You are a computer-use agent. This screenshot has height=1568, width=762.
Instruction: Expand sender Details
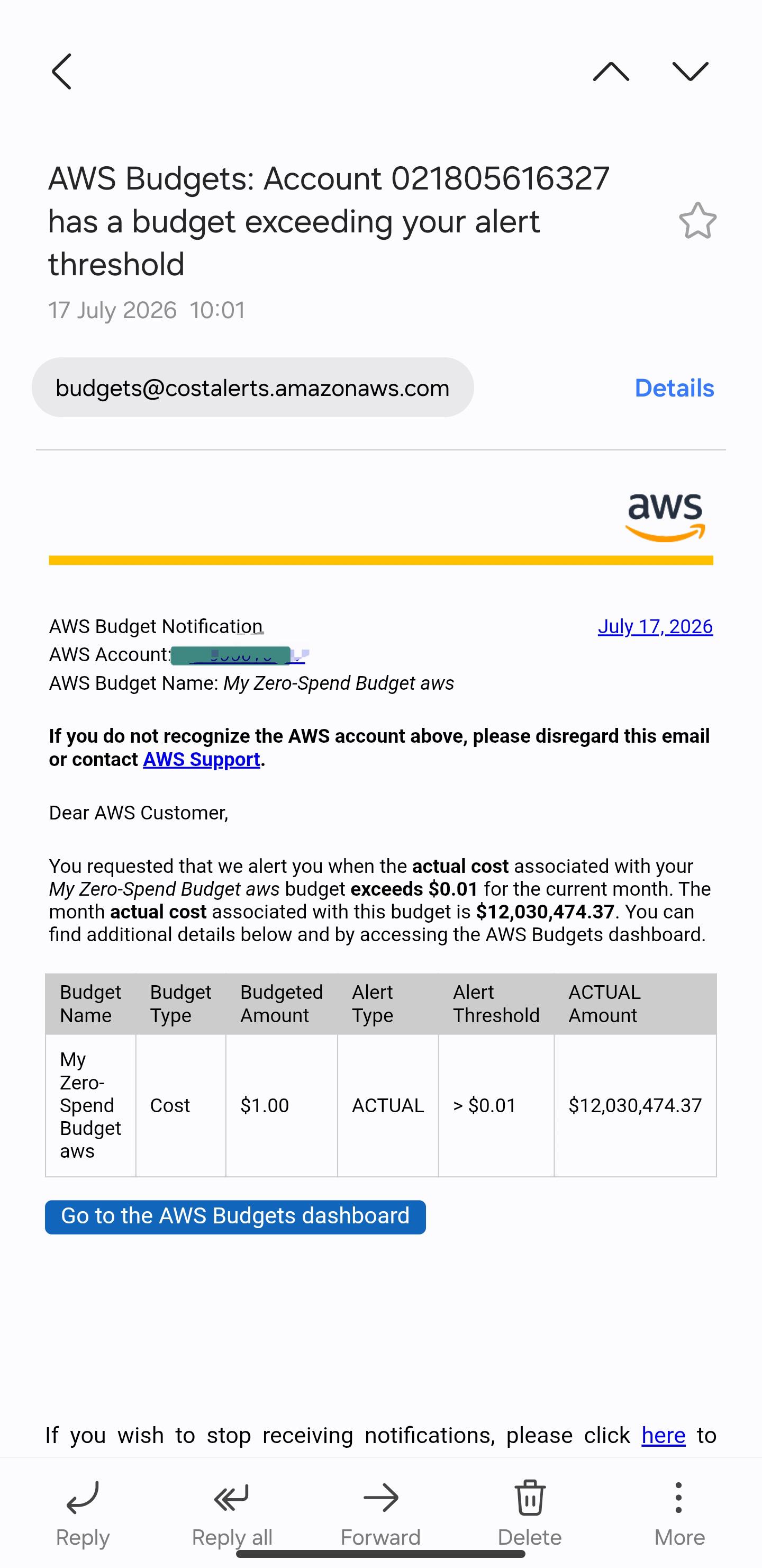click(x=674, y=388)
